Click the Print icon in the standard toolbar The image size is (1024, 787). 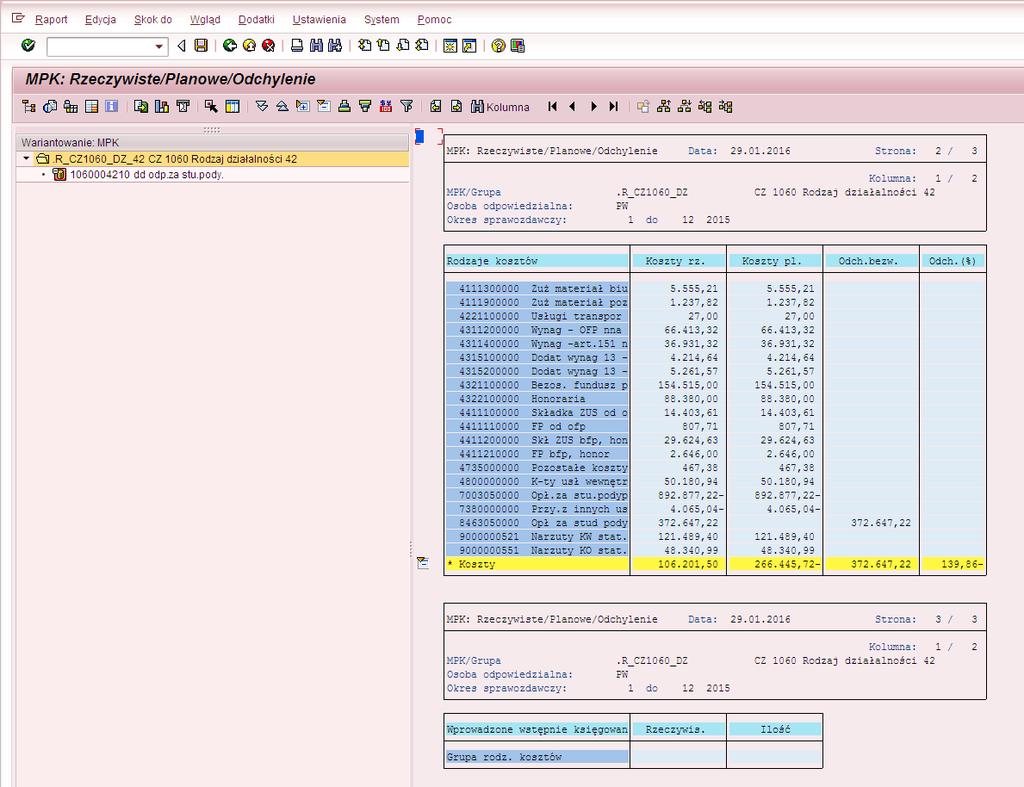[x=297, y=46]
